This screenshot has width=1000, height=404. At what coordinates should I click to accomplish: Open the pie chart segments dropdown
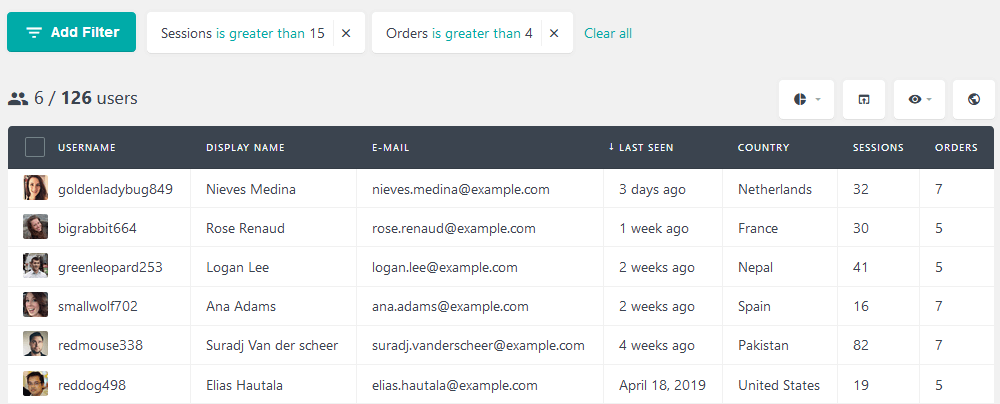806,99
